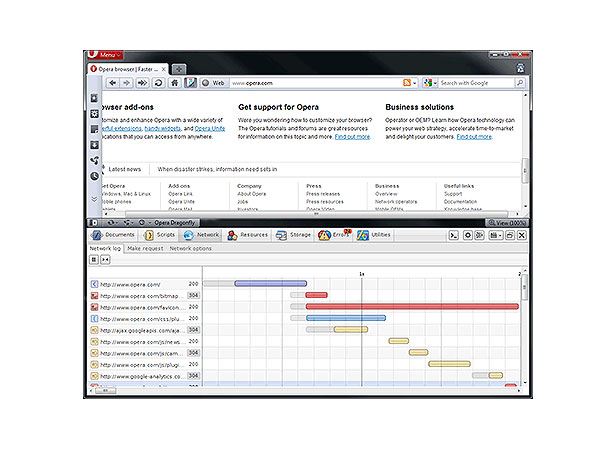Open the Downloads panel in sidebar
This screenshot has height=450, width=615.
pos(94,145)
